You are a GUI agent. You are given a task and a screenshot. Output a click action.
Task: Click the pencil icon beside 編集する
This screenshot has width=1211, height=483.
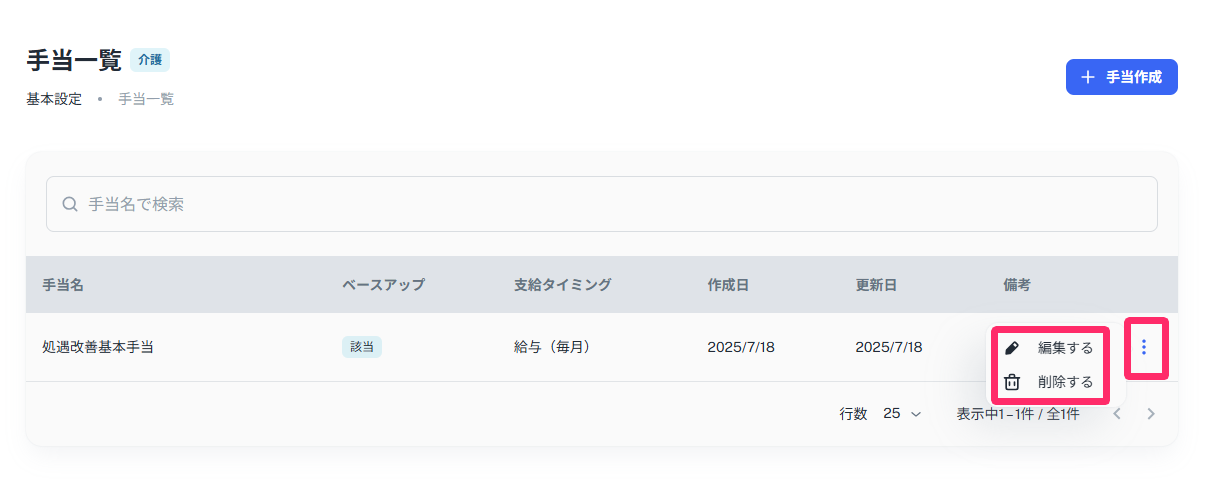coord(1012,348)
